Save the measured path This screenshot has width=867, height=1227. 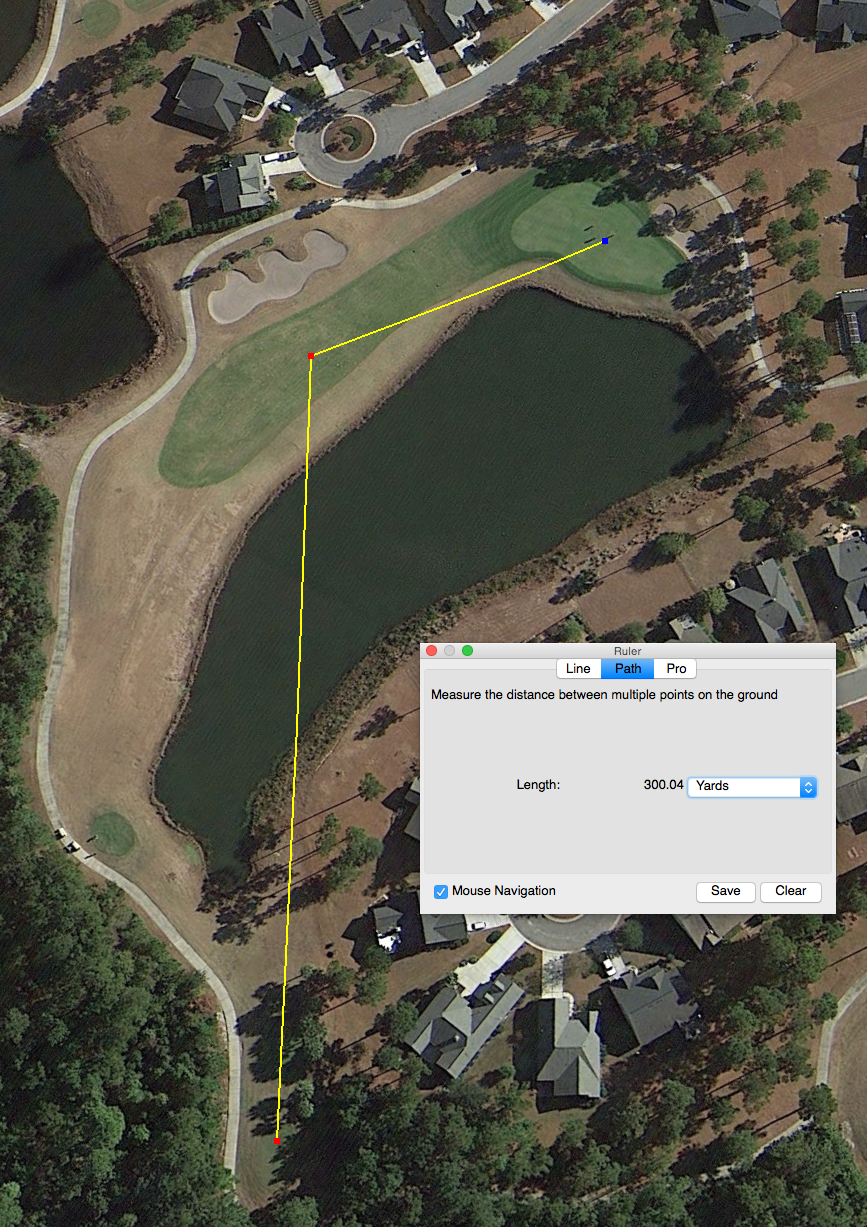pyautogui.click(x=726, y=891)
